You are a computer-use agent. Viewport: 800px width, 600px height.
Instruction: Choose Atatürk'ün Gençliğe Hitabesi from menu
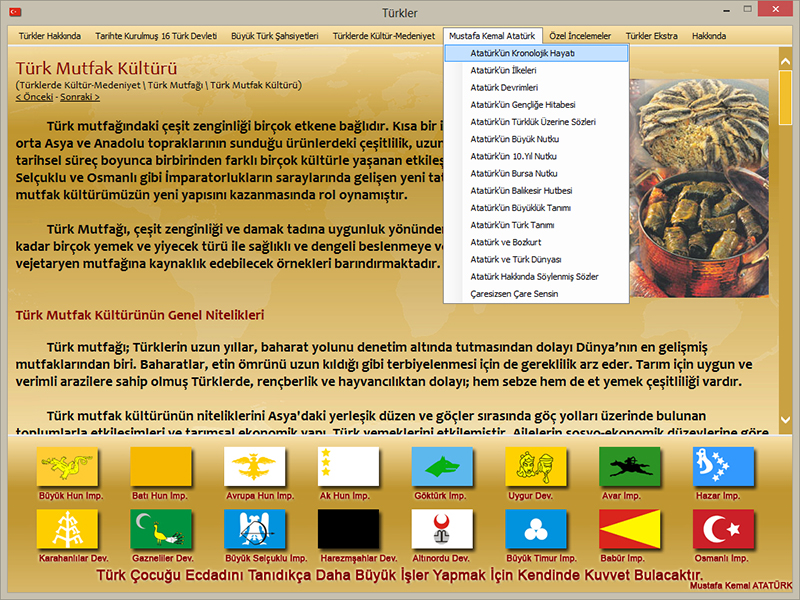pyautogui.click(x=522, y=104)
